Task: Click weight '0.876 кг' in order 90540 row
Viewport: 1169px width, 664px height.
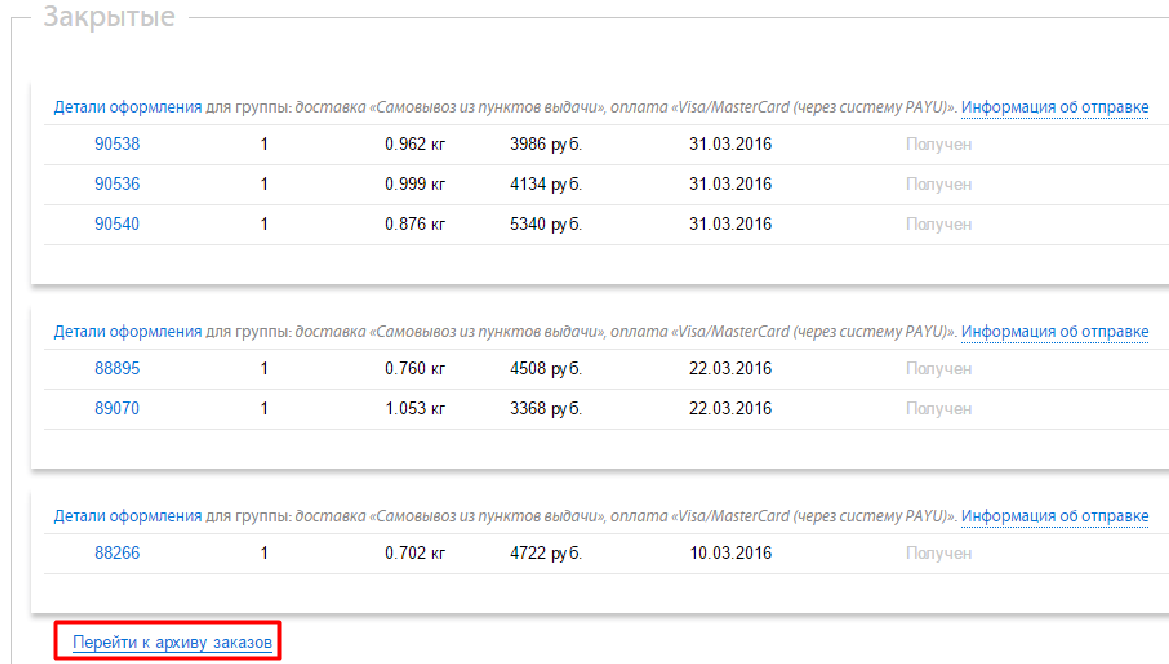Action: coord(415,224)
